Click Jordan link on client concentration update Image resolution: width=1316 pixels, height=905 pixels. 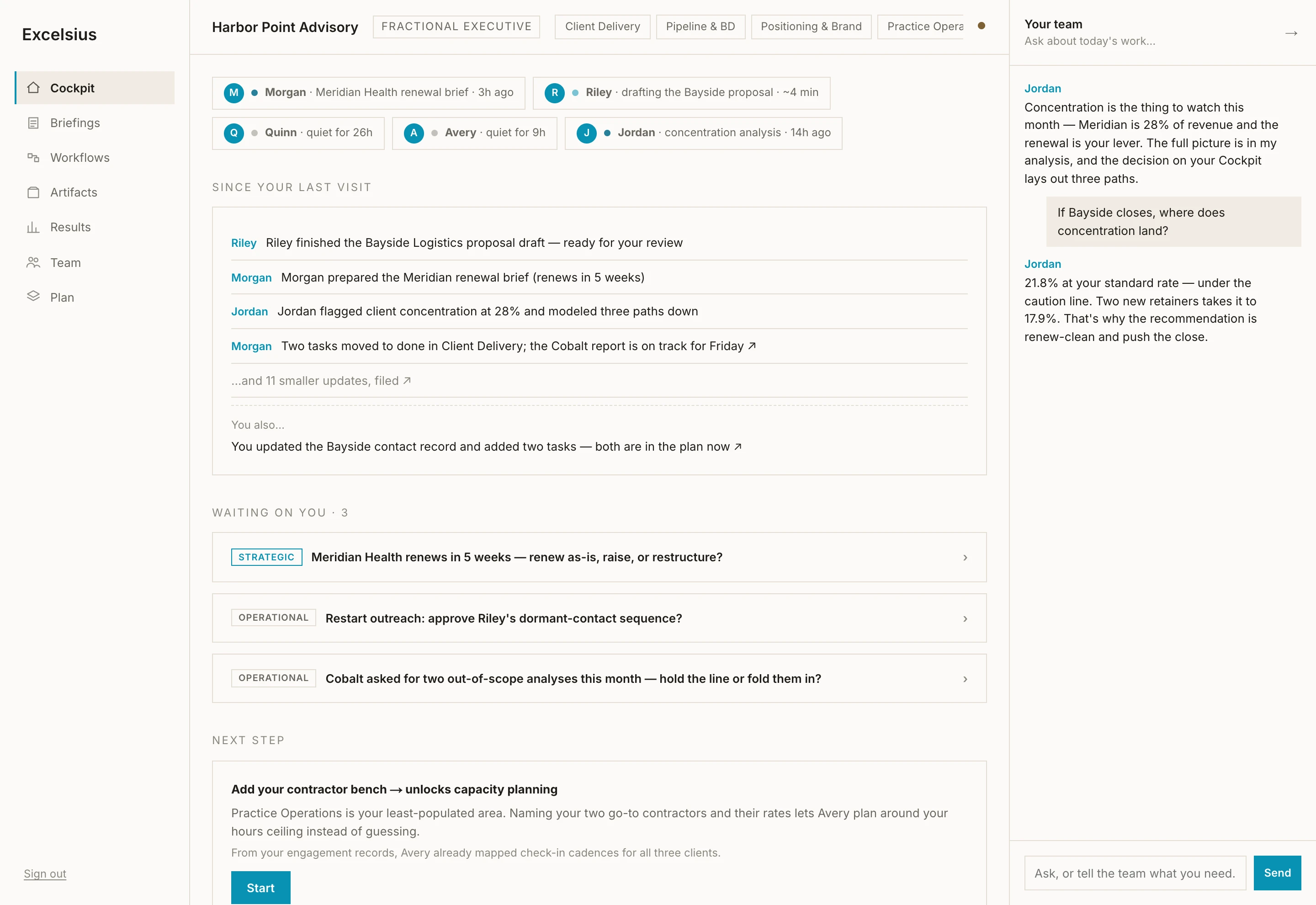pos(249,312)
